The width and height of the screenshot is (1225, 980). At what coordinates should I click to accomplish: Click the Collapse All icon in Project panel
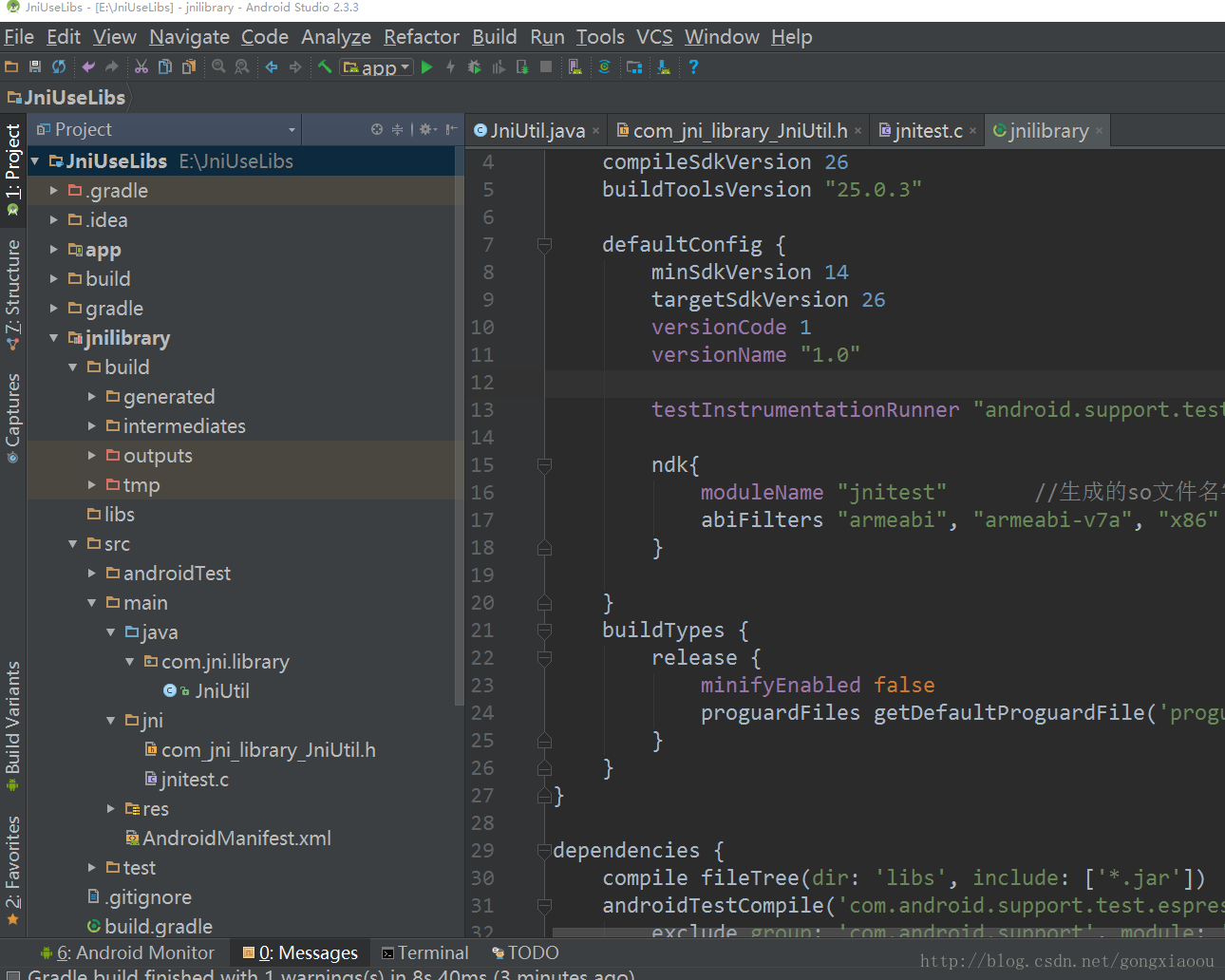click(x=398, y=129)
